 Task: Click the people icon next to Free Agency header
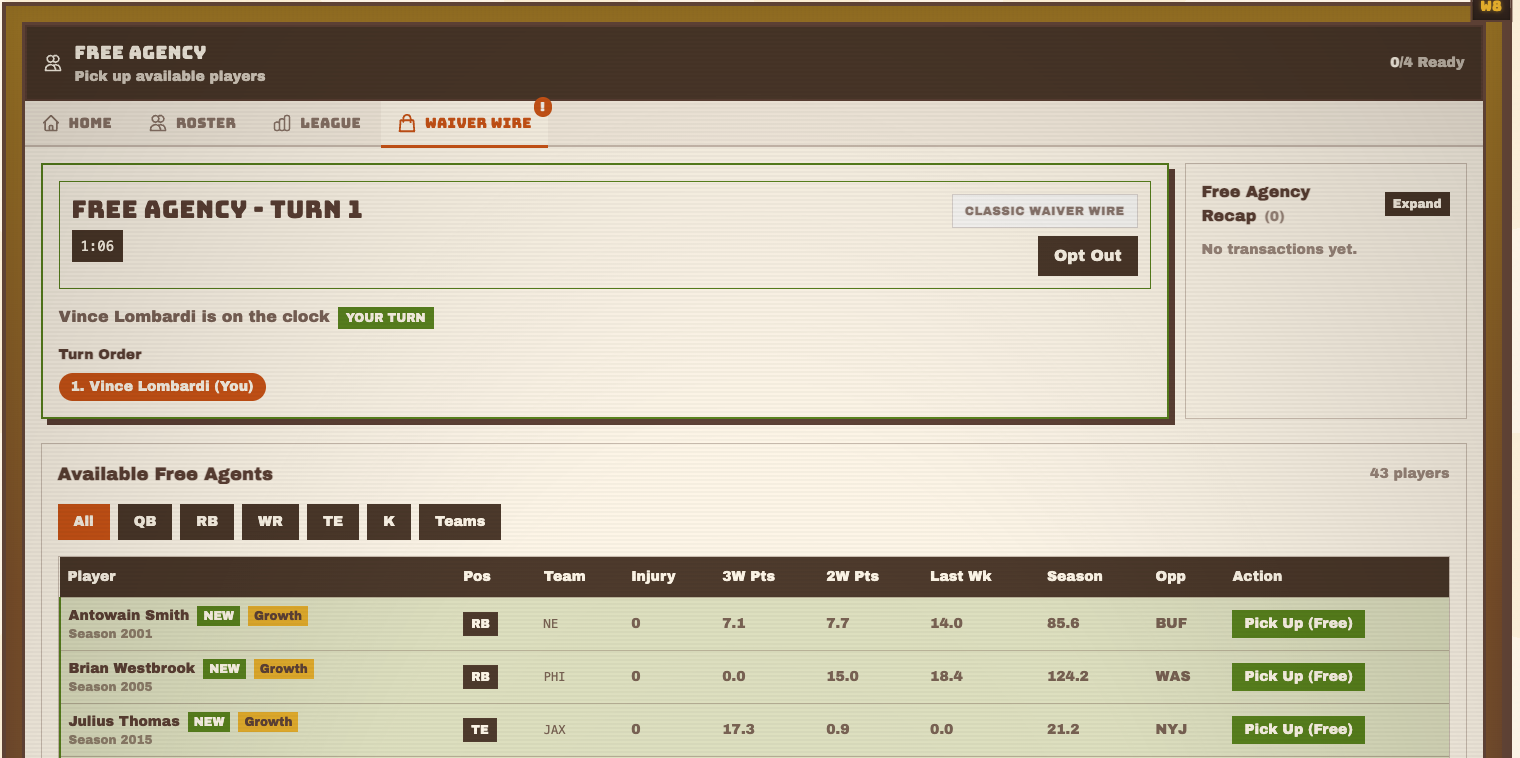pyautogui.click(x=52, y=62)
